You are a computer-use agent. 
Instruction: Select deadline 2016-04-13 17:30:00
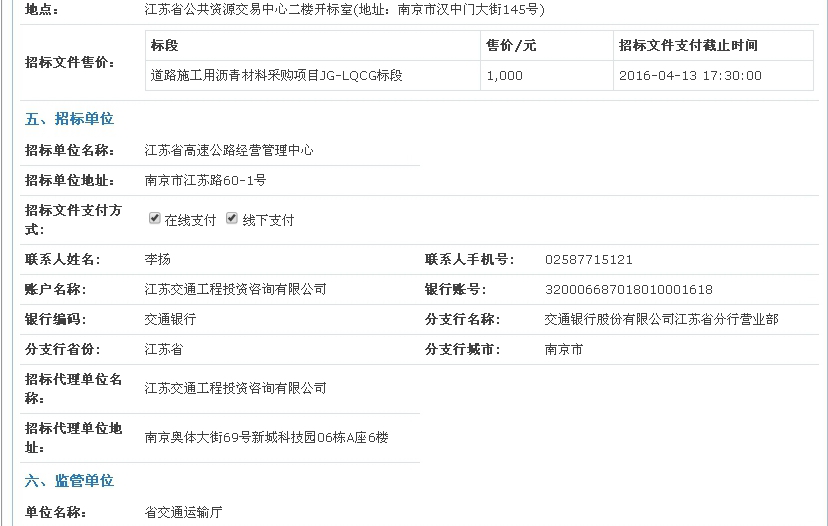(x=690, y=76)
